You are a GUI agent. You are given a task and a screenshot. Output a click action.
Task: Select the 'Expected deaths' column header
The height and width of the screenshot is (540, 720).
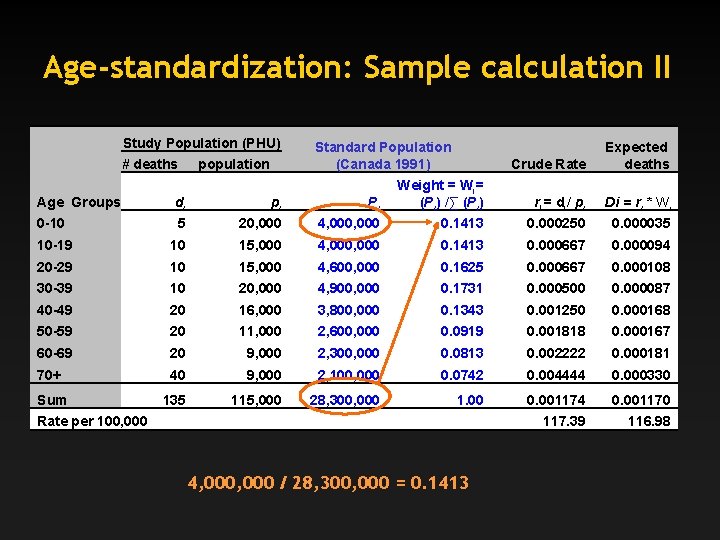(x=637, y=156)
